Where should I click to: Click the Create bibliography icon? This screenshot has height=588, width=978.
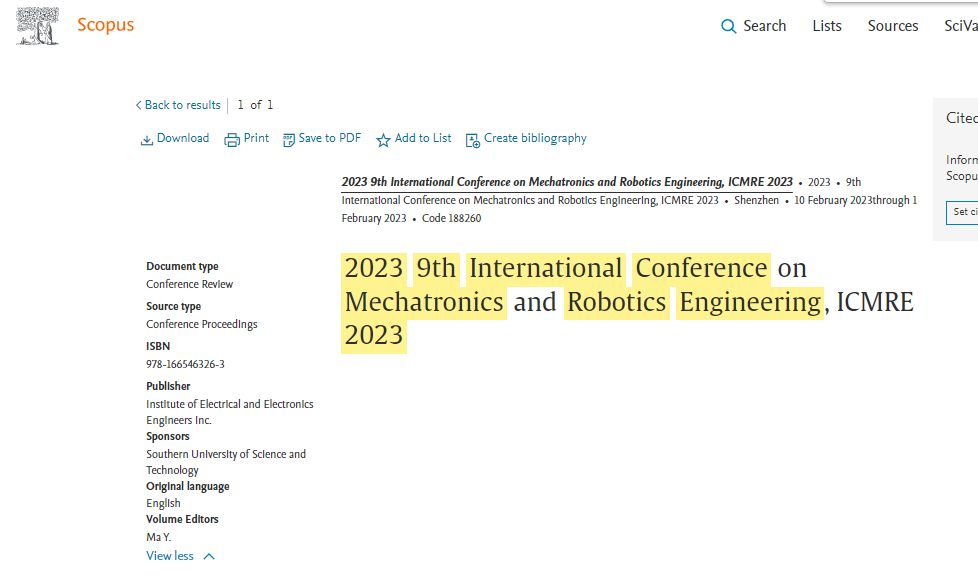pyautogui.click(x=473, y=141)
